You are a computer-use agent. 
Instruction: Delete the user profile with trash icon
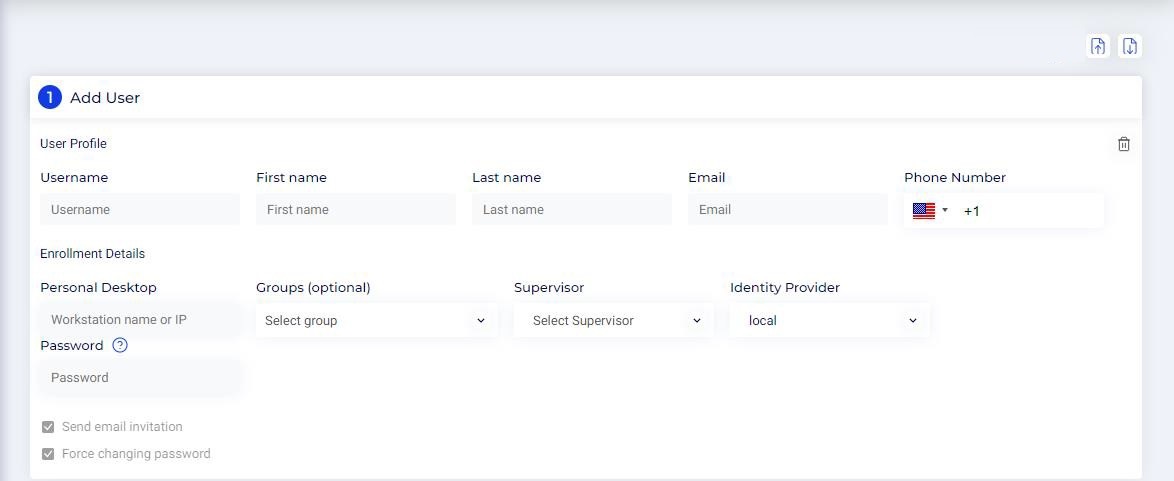tap(1124, 144)
